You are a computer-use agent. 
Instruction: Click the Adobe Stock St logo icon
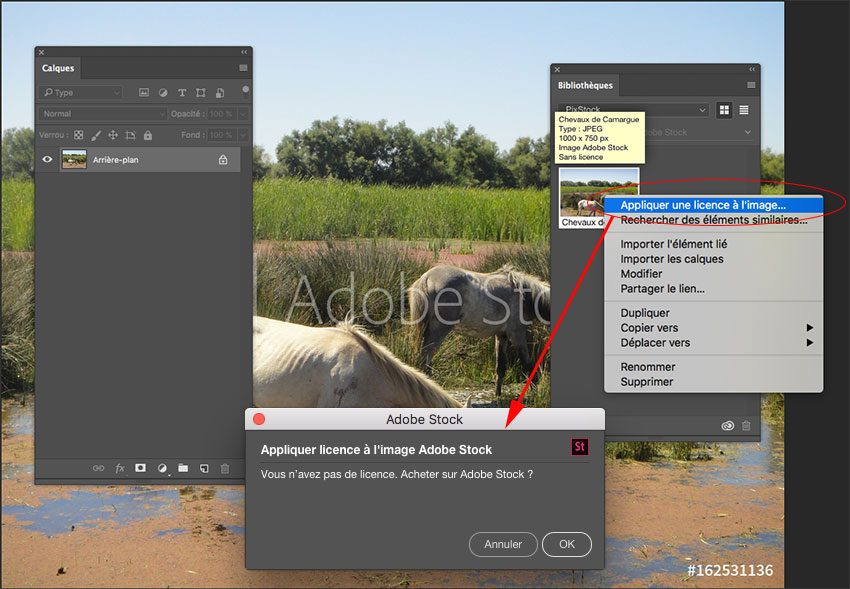pos(579,446)
